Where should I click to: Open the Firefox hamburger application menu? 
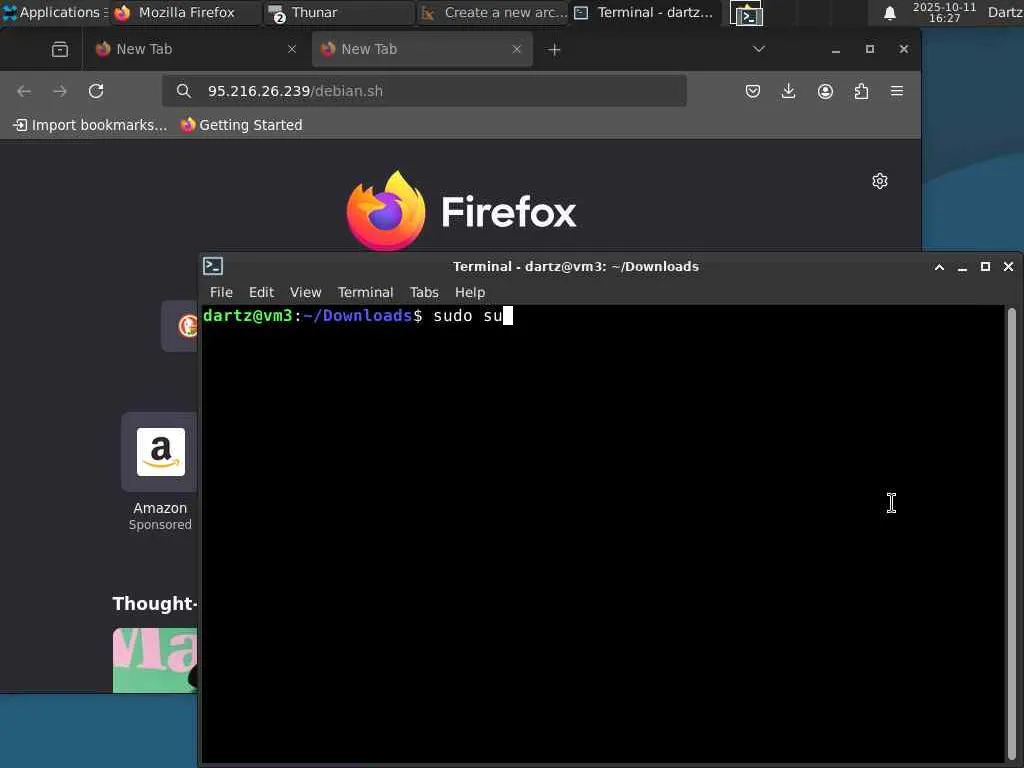click(897, 91)
